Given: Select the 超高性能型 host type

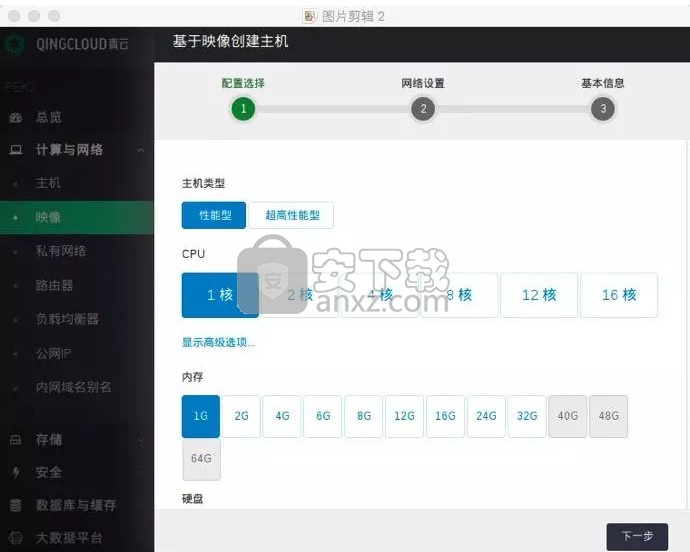Looking at the screenshot, I should (x=291, y=215).
